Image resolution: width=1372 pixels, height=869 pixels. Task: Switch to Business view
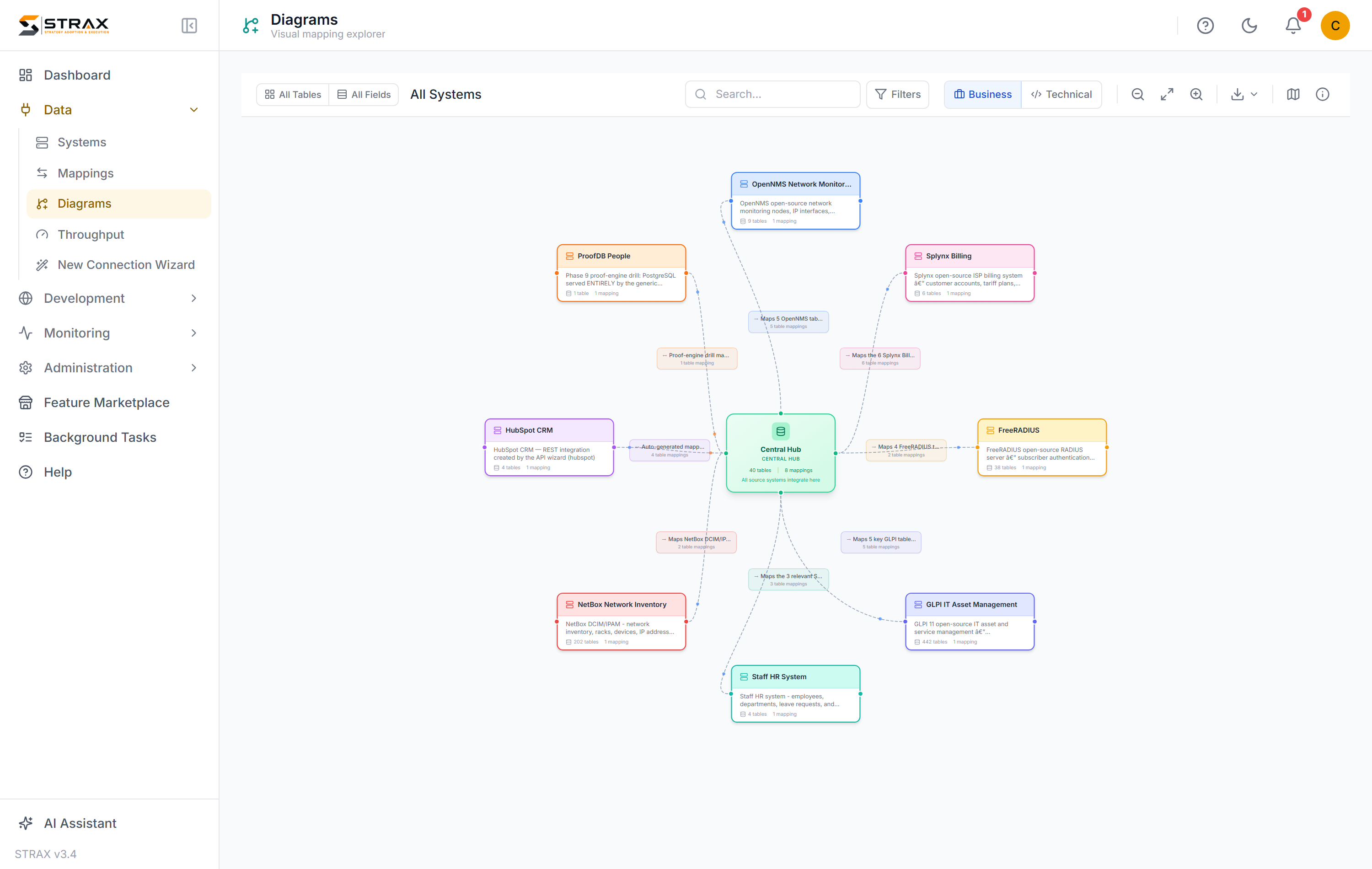pos(983,95)
